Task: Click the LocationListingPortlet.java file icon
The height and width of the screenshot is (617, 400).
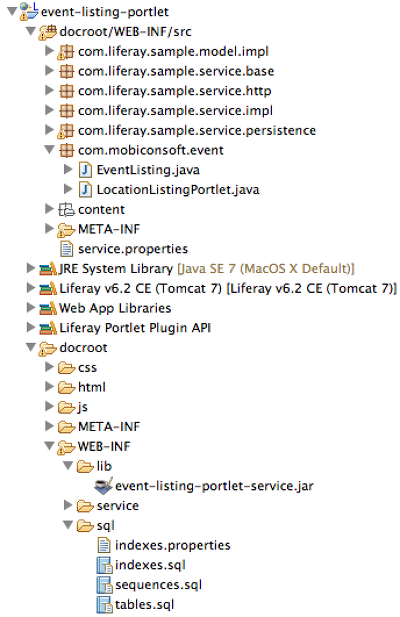Action: point(85,190)
